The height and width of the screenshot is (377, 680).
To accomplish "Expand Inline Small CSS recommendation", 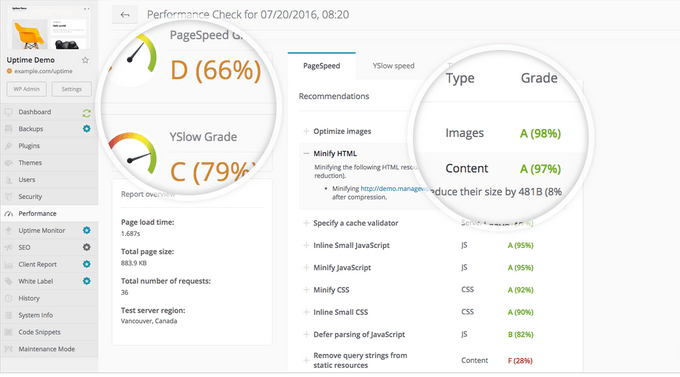I will 306,312.
